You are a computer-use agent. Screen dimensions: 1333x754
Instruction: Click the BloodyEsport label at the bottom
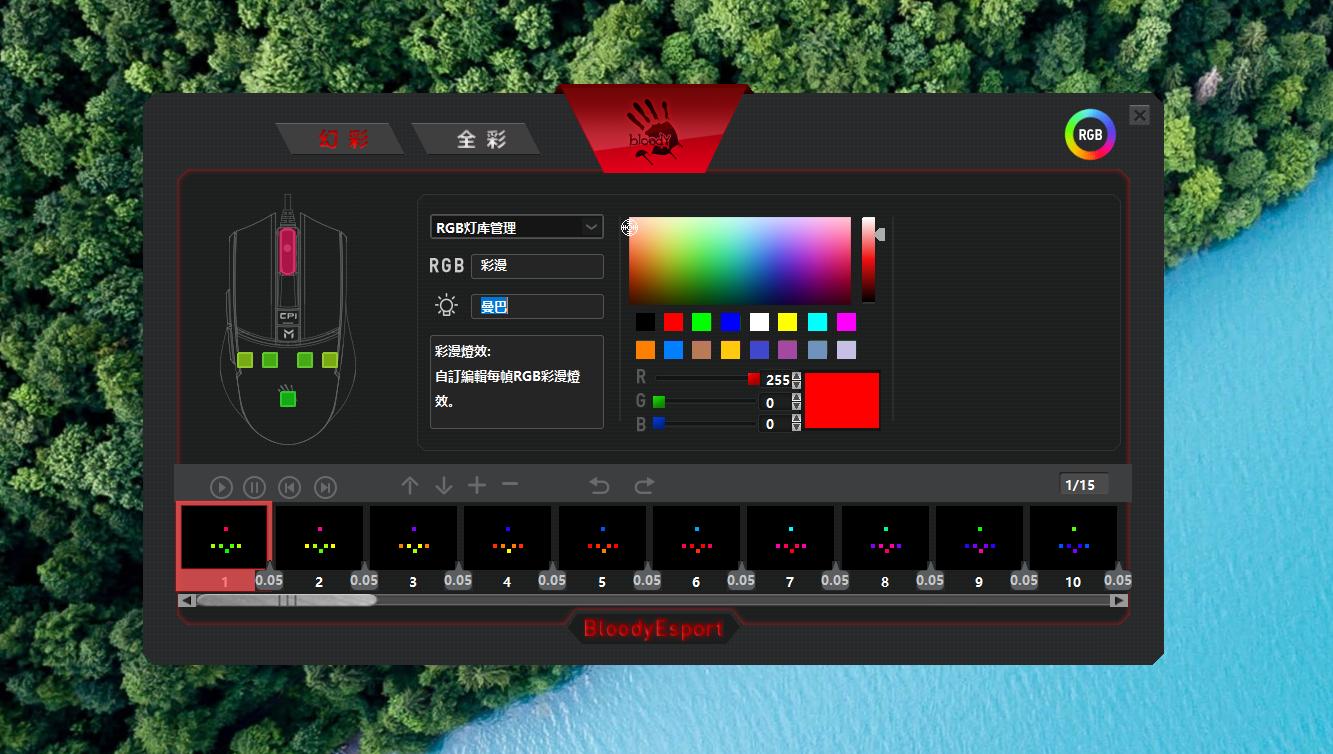tap(652, 628)
